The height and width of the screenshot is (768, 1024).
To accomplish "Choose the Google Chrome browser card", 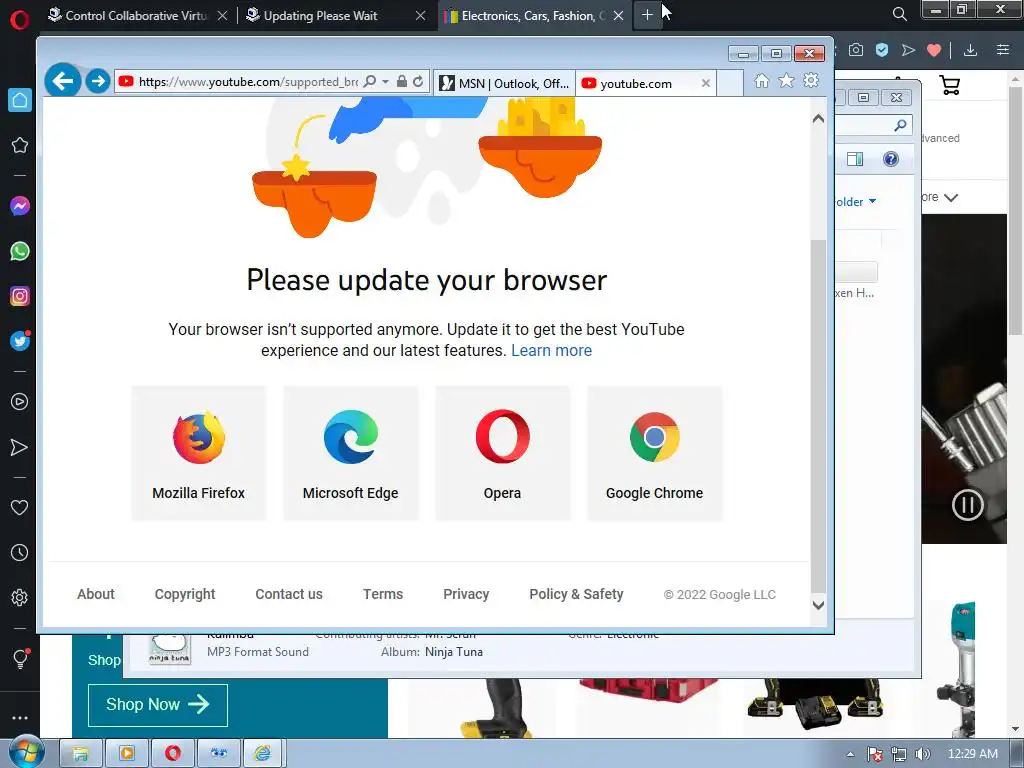I will (654, 453).
